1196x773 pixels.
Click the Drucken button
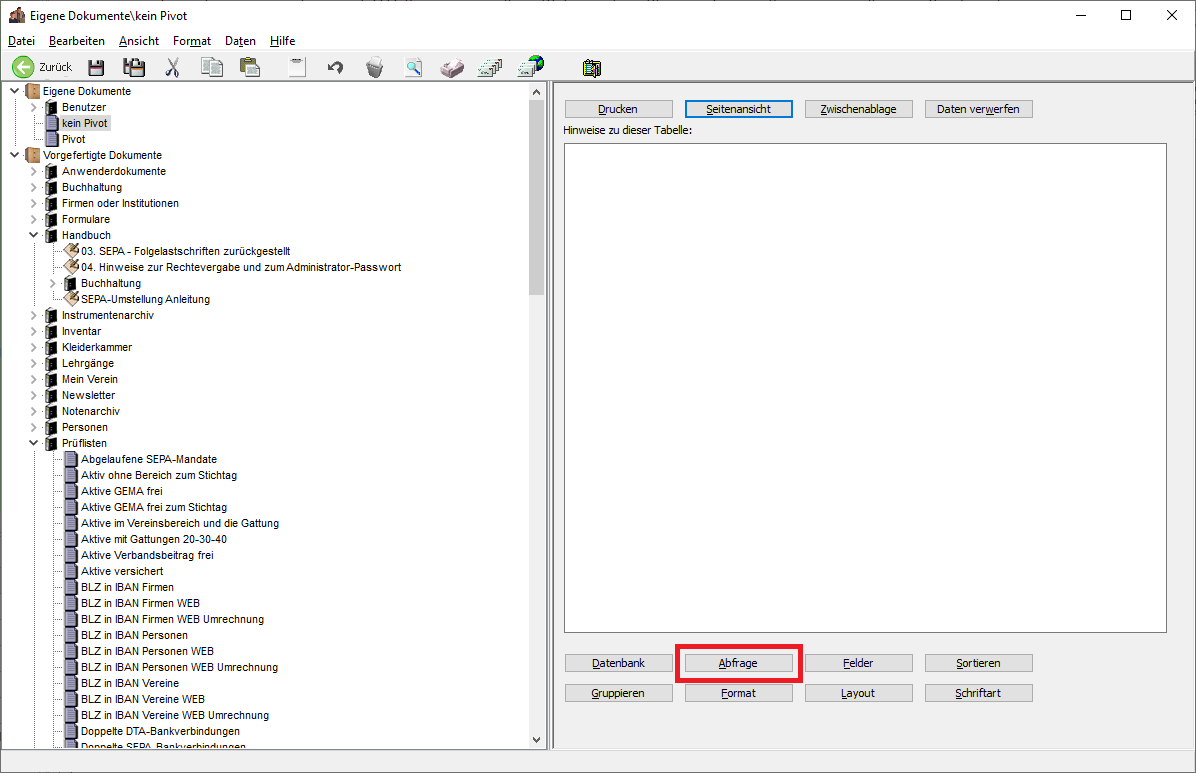coord(619,109)
